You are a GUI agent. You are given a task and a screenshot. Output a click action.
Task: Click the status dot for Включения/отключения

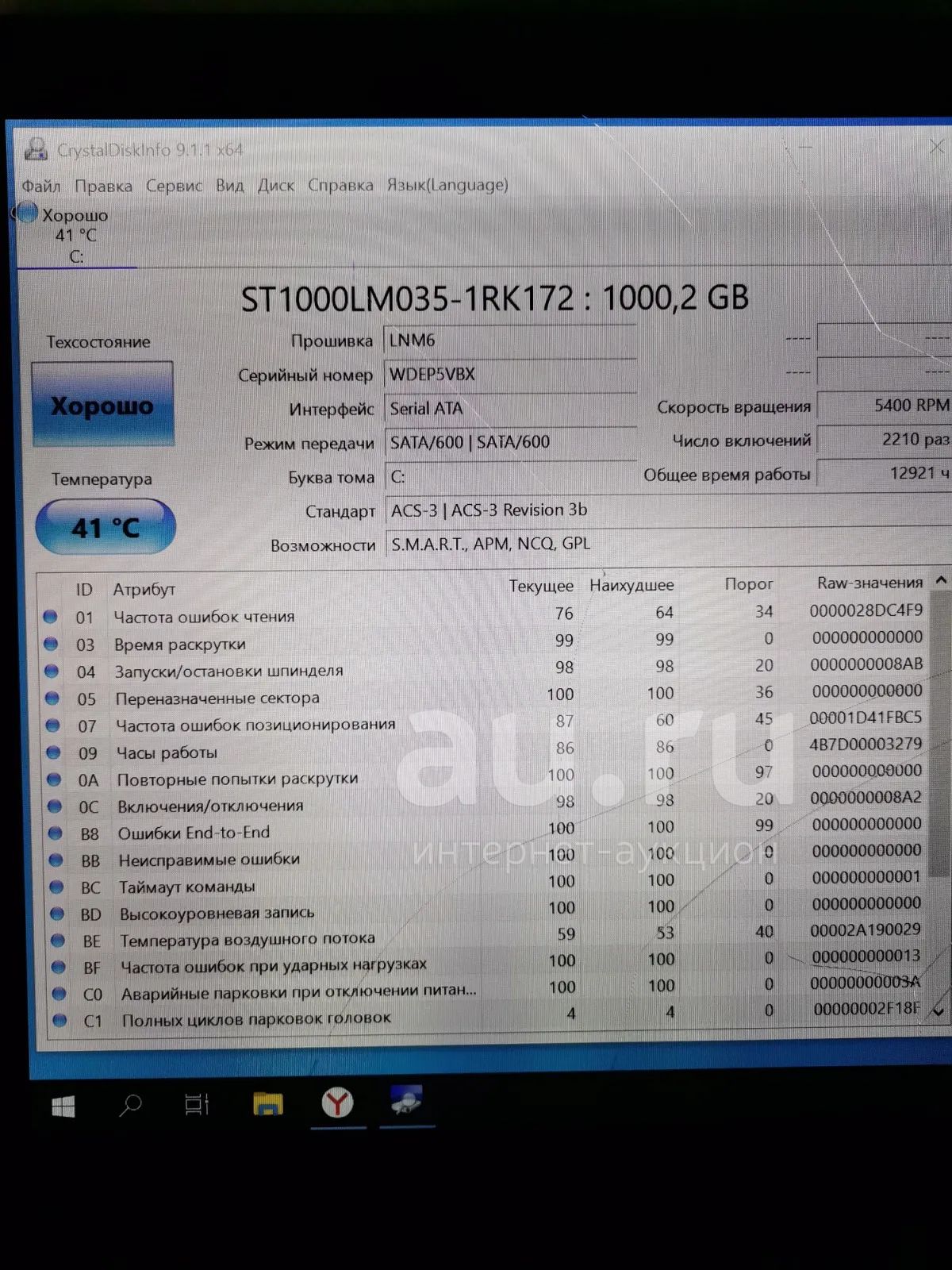point(55,806)
